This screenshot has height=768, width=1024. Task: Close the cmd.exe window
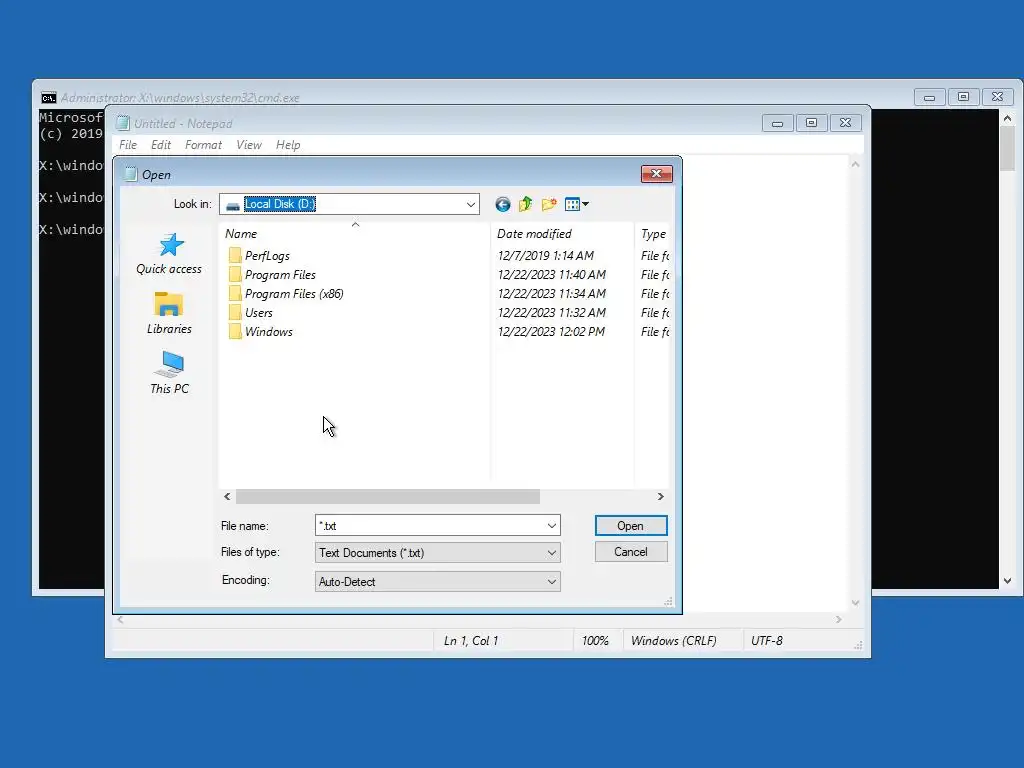pos(997,97)
